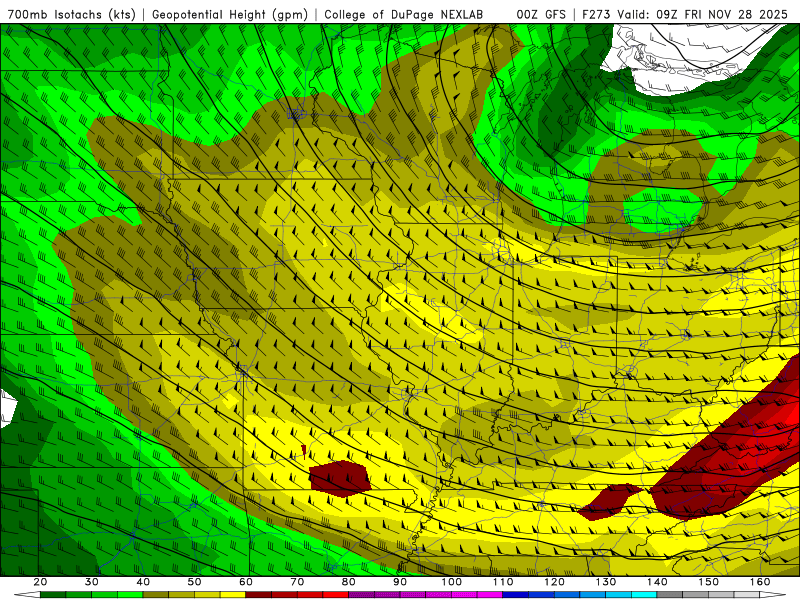Click the 150 value on the color scale
800x600 pixels.
coord(708,582)
